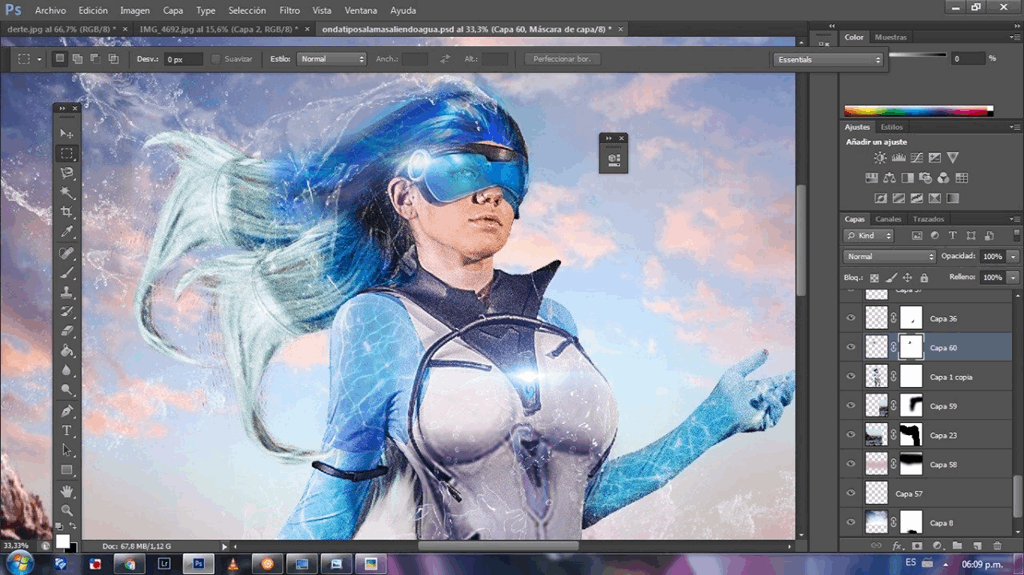Switch to the Estilos tab

pyautogui.click(x=891, y=127)
